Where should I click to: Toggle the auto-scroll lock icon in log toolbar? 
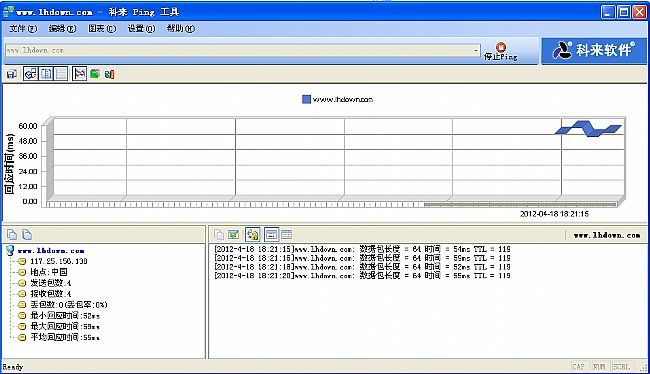(x=252, y=235)
